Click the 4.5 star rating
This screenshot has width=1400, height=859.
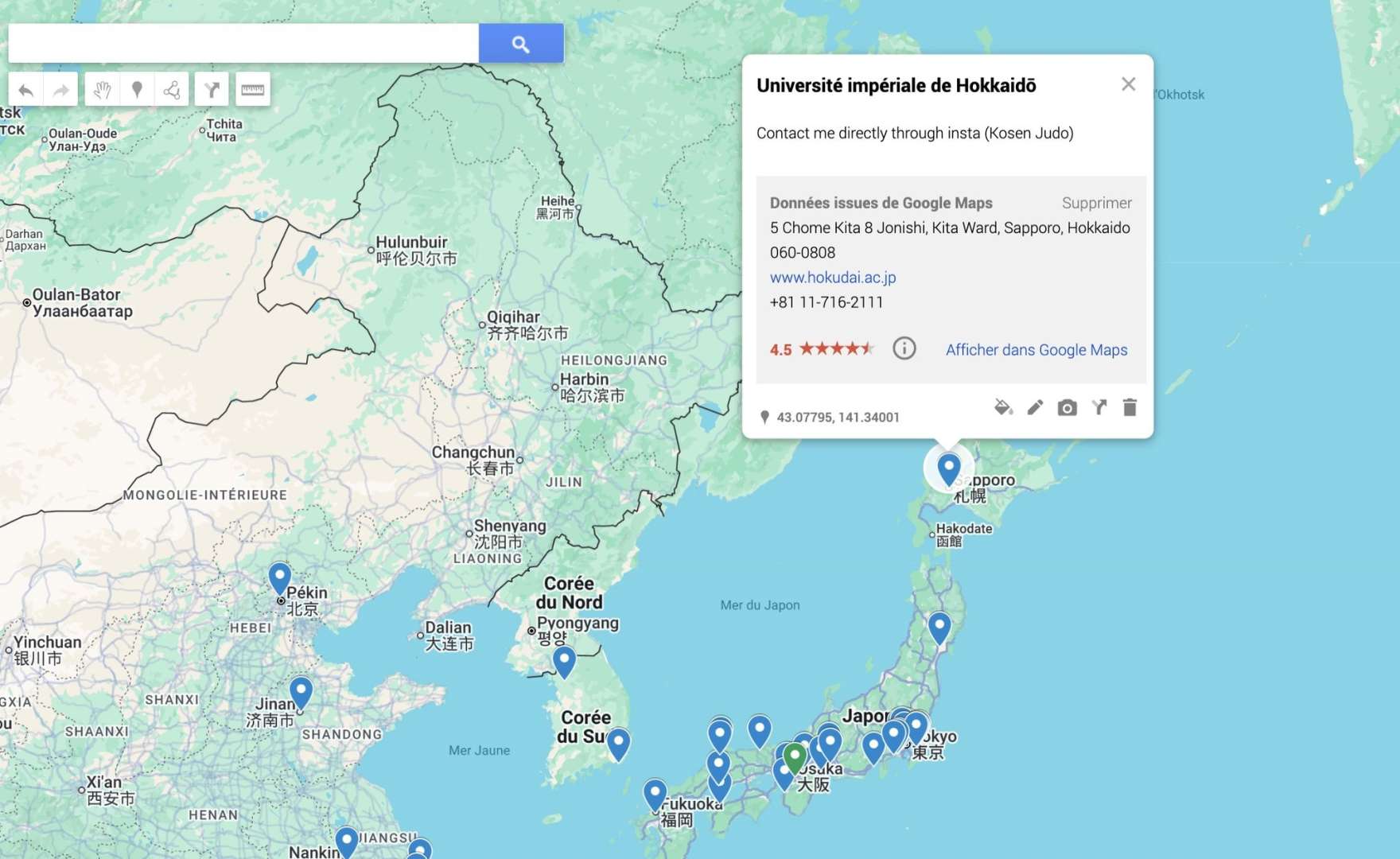click(822, 349)
